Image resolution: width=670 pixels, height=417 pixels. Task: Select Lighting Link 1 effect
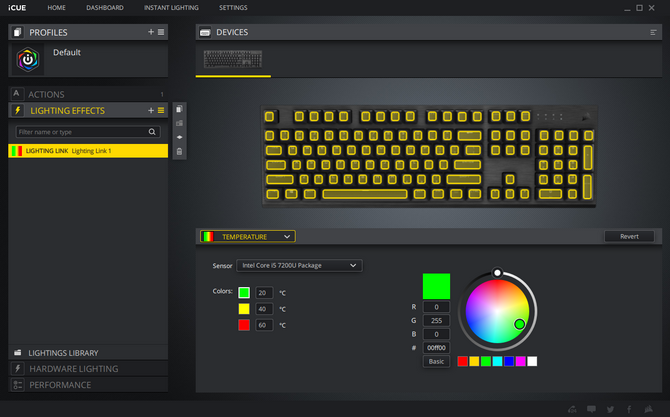[x=88, y=151]
